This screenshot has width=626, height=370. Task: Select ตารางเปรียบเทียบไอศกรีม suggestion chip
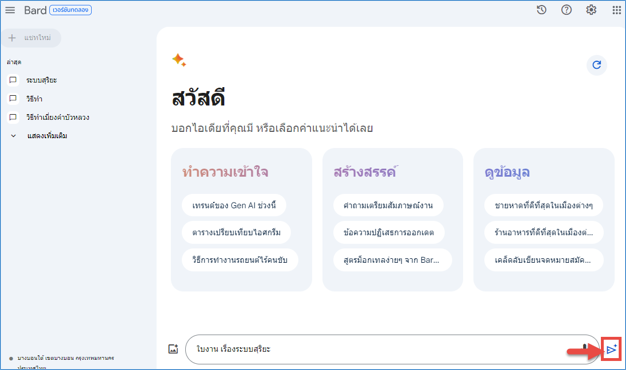click(x=236, y=232)
